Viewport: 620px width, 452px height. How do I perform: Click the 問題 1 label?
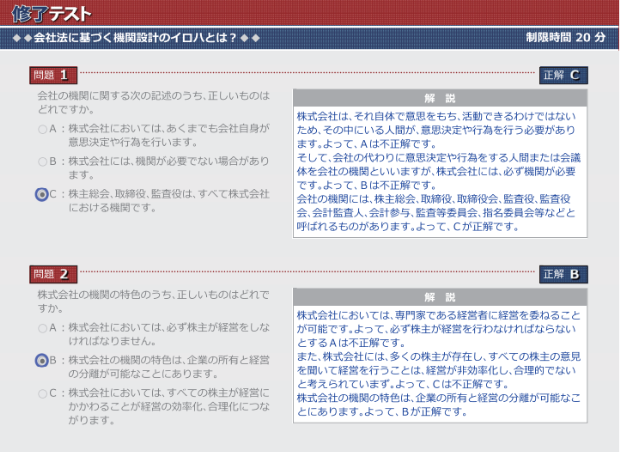(x=53, y=75)
